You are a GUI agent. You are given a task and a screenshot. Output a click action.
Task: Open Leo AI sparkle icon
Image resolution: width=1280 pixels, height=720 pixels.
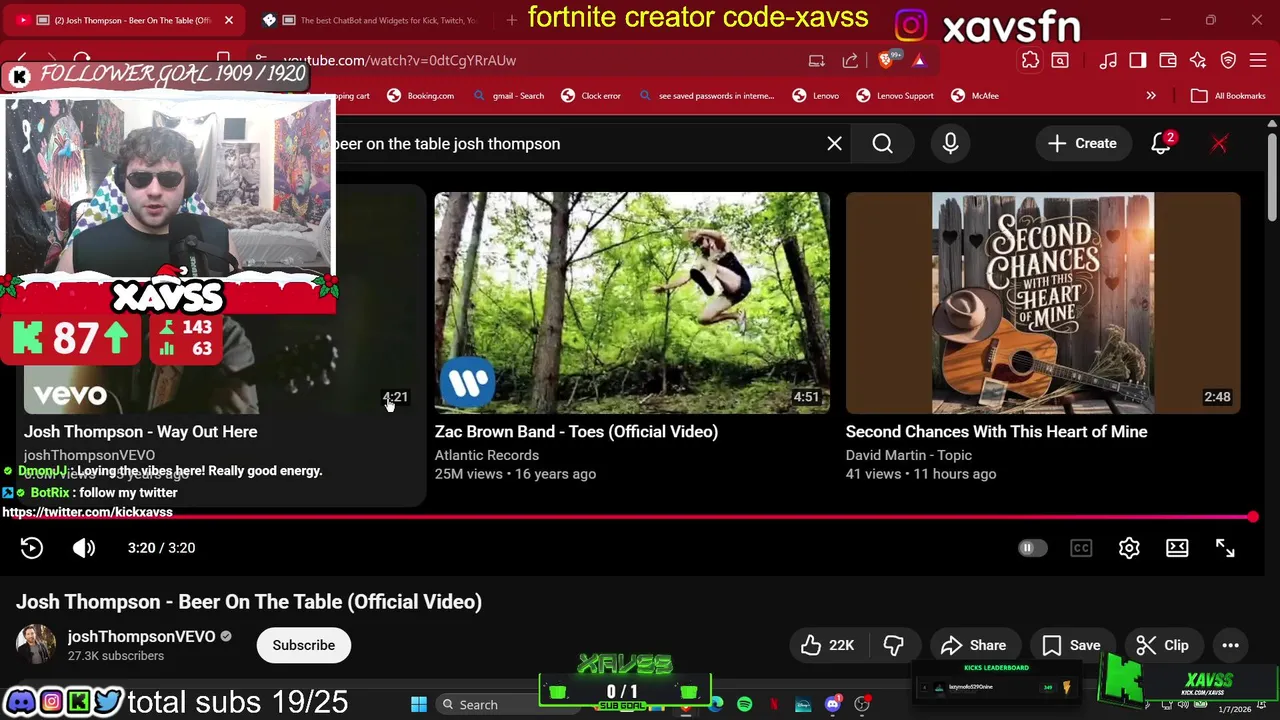pos(1198,60)
